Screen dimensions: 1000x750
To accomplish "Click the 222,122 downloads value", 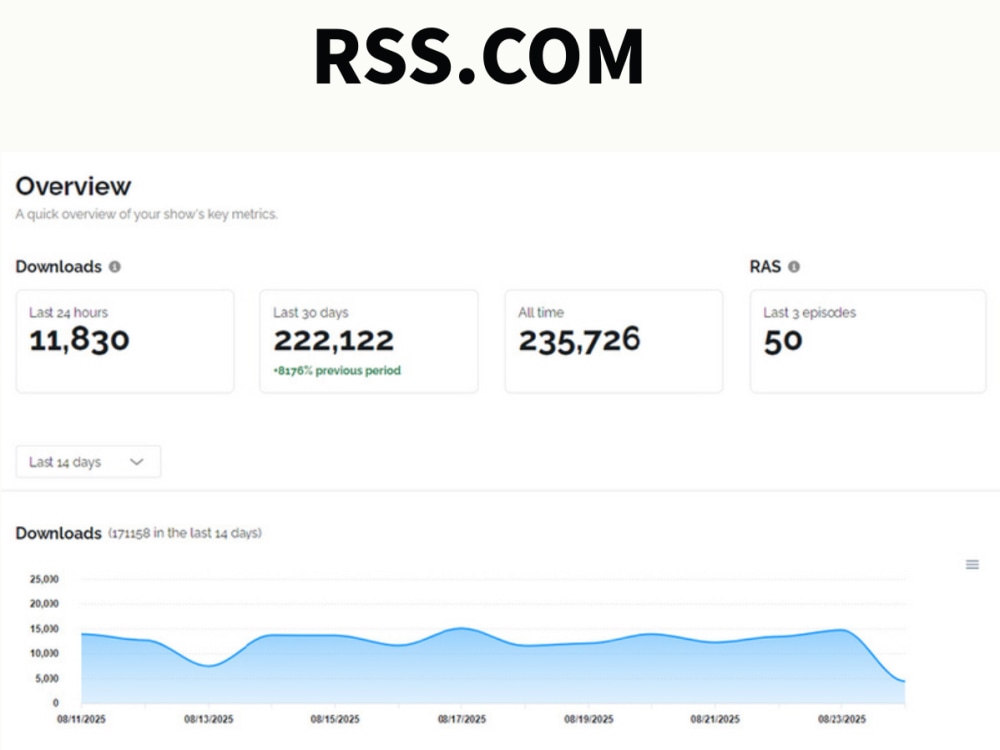I will tap(334, 341).
